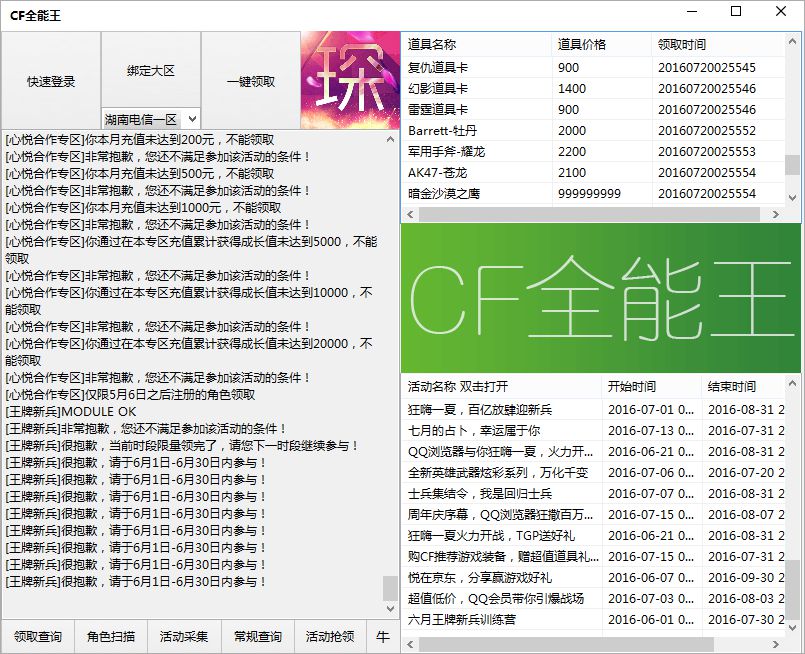Click the 常规查询 bottom button

click(x=258, y=637)
